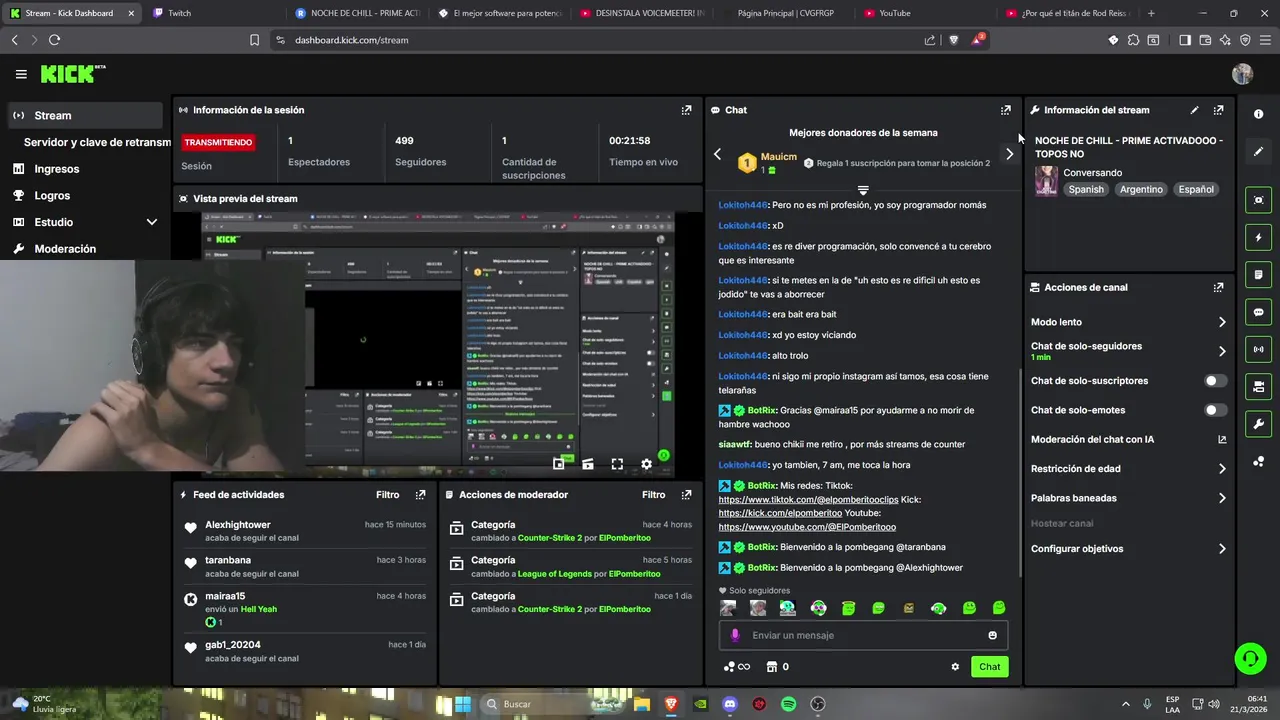This screenshot has height=720, width=1280.
Task: Enter fullscreen in the stream preview
Action: [x=617, y=464]
